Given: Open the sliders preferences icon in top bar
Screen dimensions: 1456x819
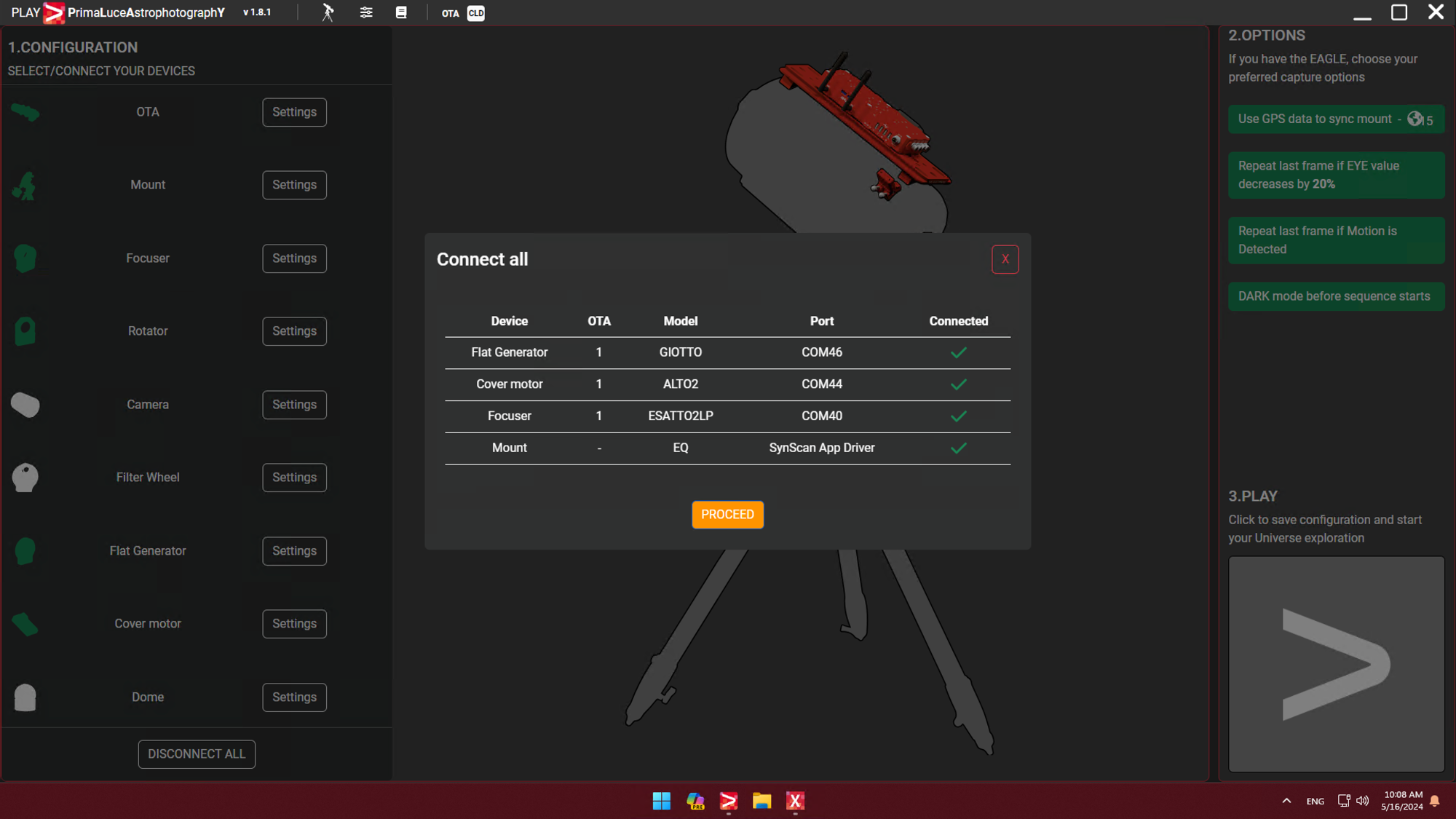Looking at the screenshot, I should click(366, 12).
